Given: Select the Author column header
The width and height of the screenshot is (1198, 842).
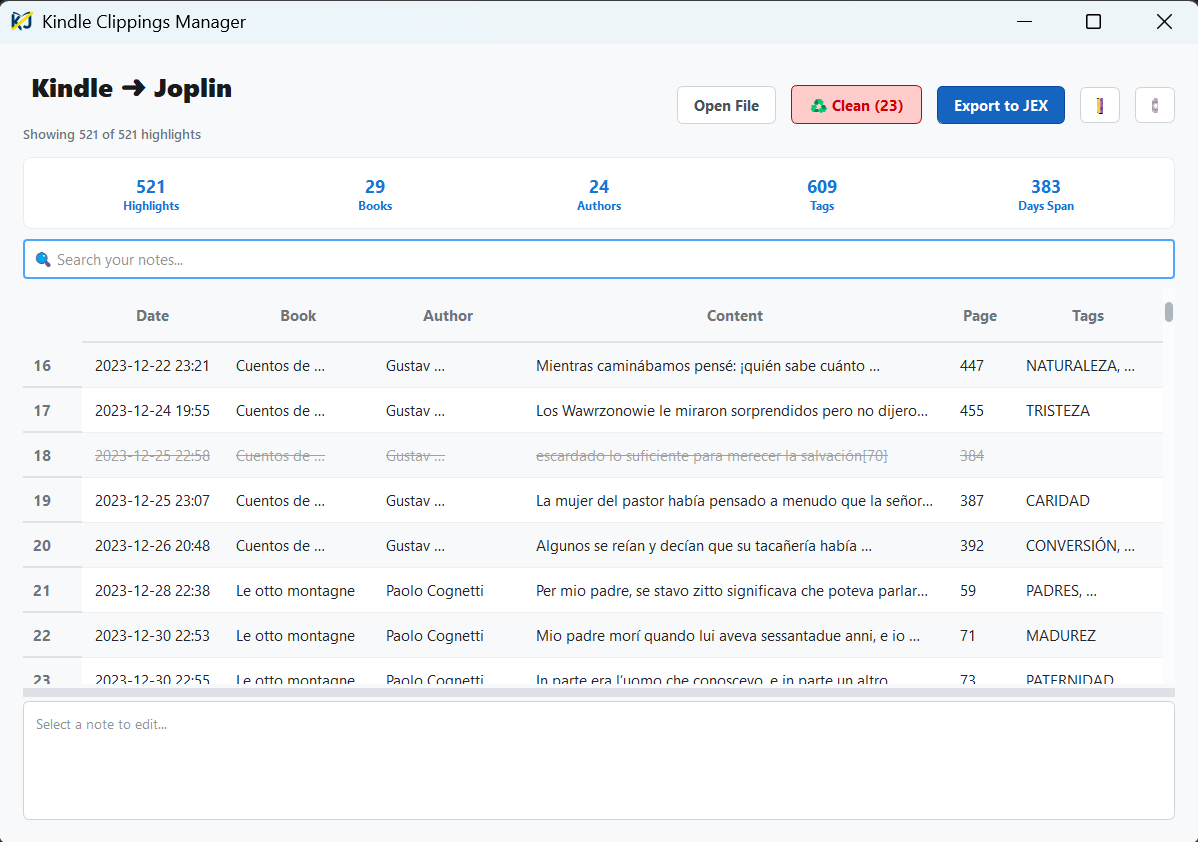Looking at the screenshot, I should click(x=448, y=316).
